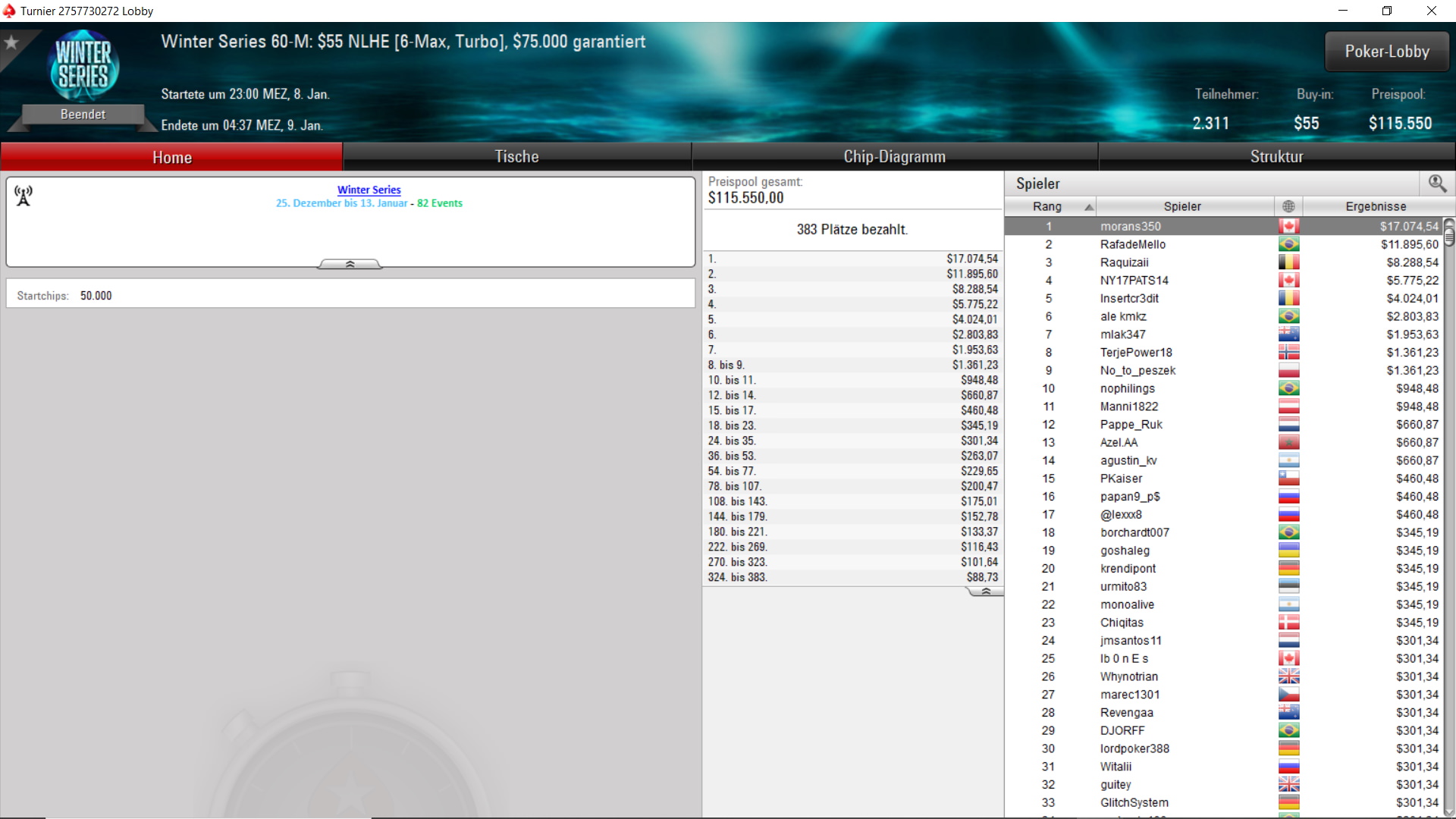Click the Winter Series logo
Image resolution: width=1456 pixels, height=819 pixels.
83,65
